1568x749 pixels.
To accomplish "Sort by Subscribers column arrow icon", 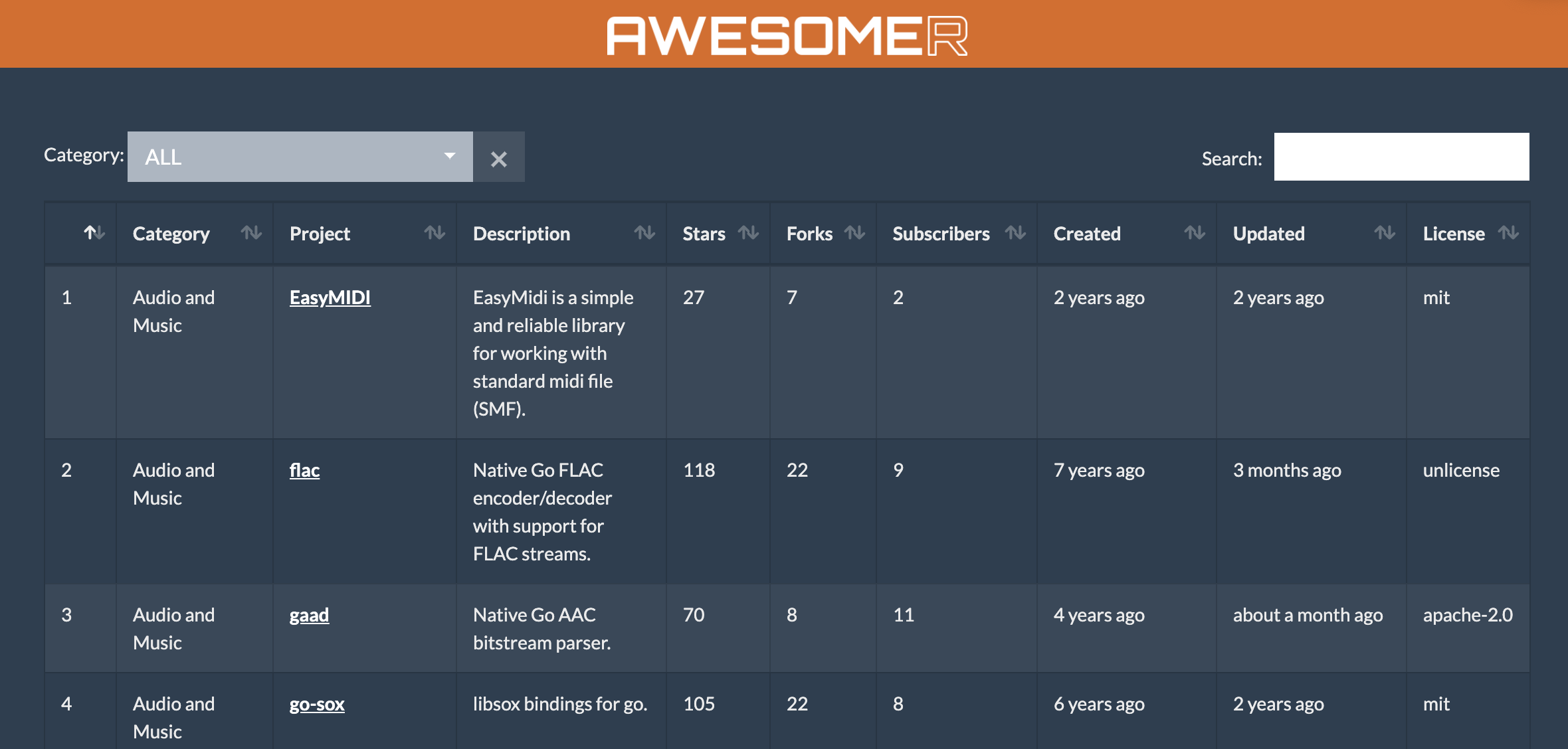I will point(1015,233).
